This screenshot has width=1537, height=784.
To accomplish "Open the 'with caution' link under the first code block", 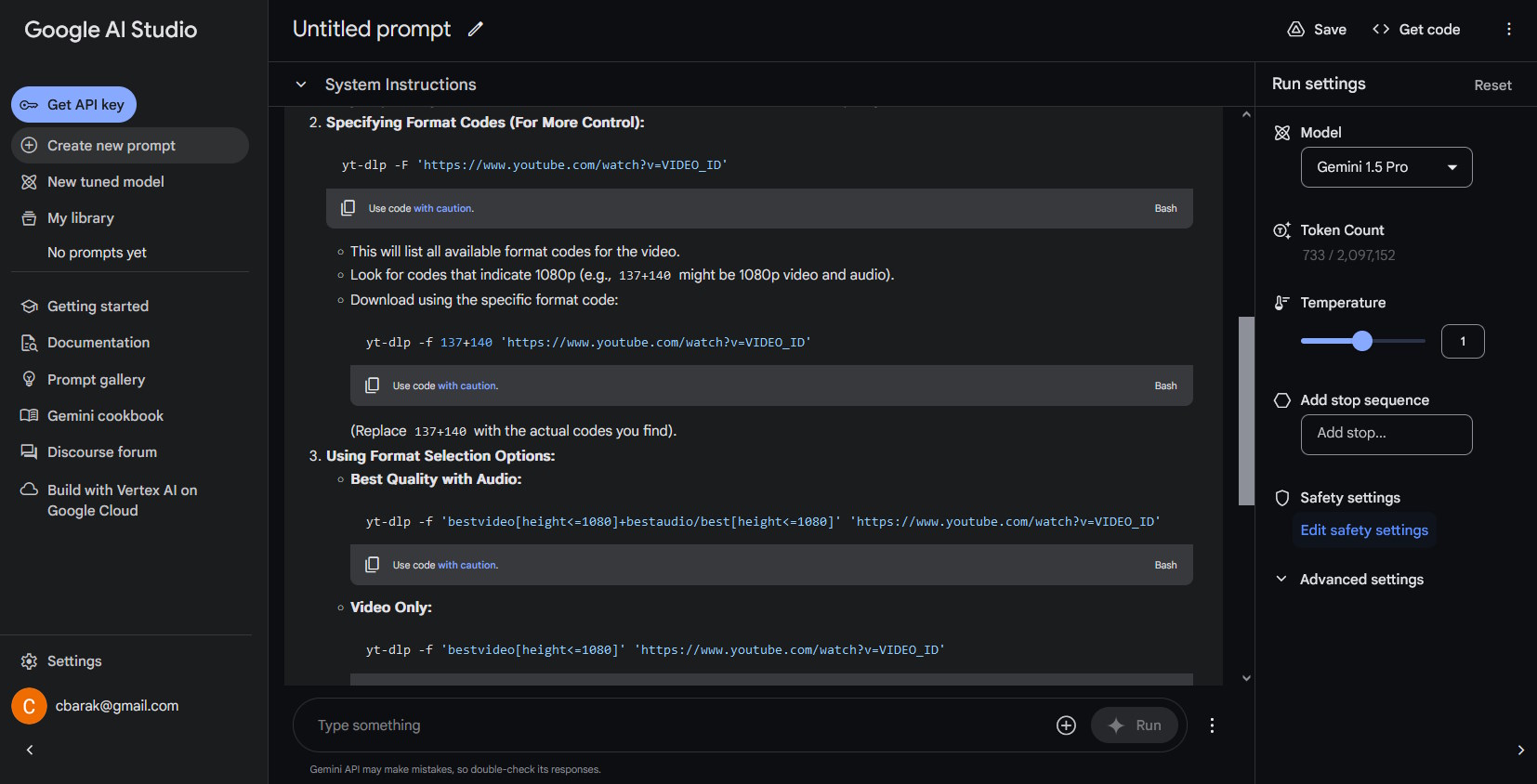I will (443, 208).
